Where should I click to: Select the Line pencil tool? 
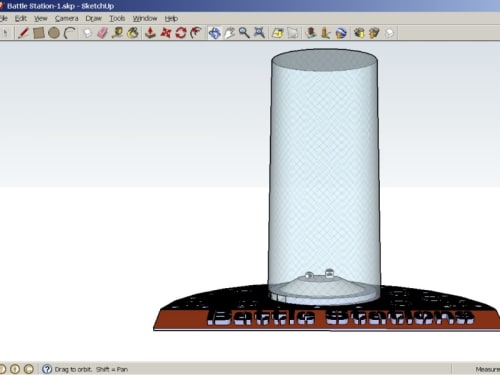pyautogui.click(x=23, y=33)
